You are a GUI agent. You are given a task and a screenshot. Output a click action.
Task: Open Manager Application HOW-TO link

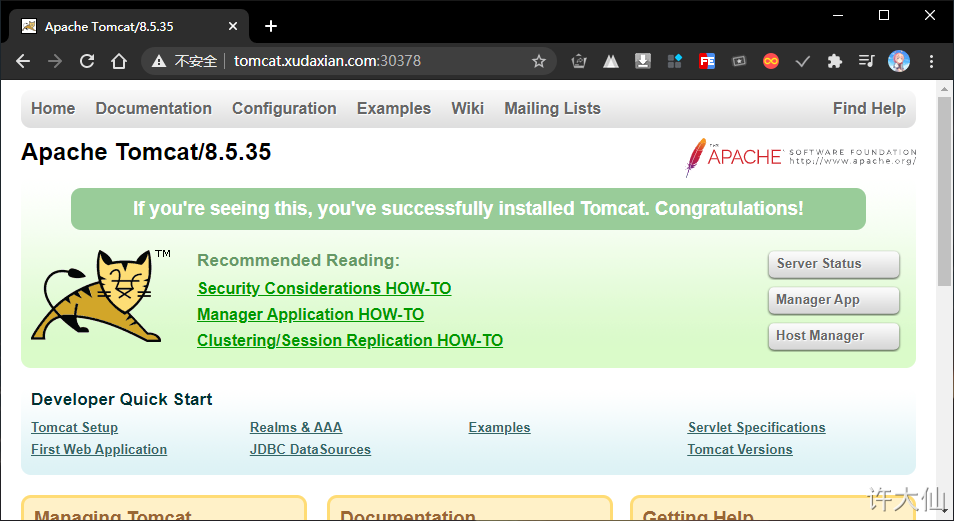point(310,315)
